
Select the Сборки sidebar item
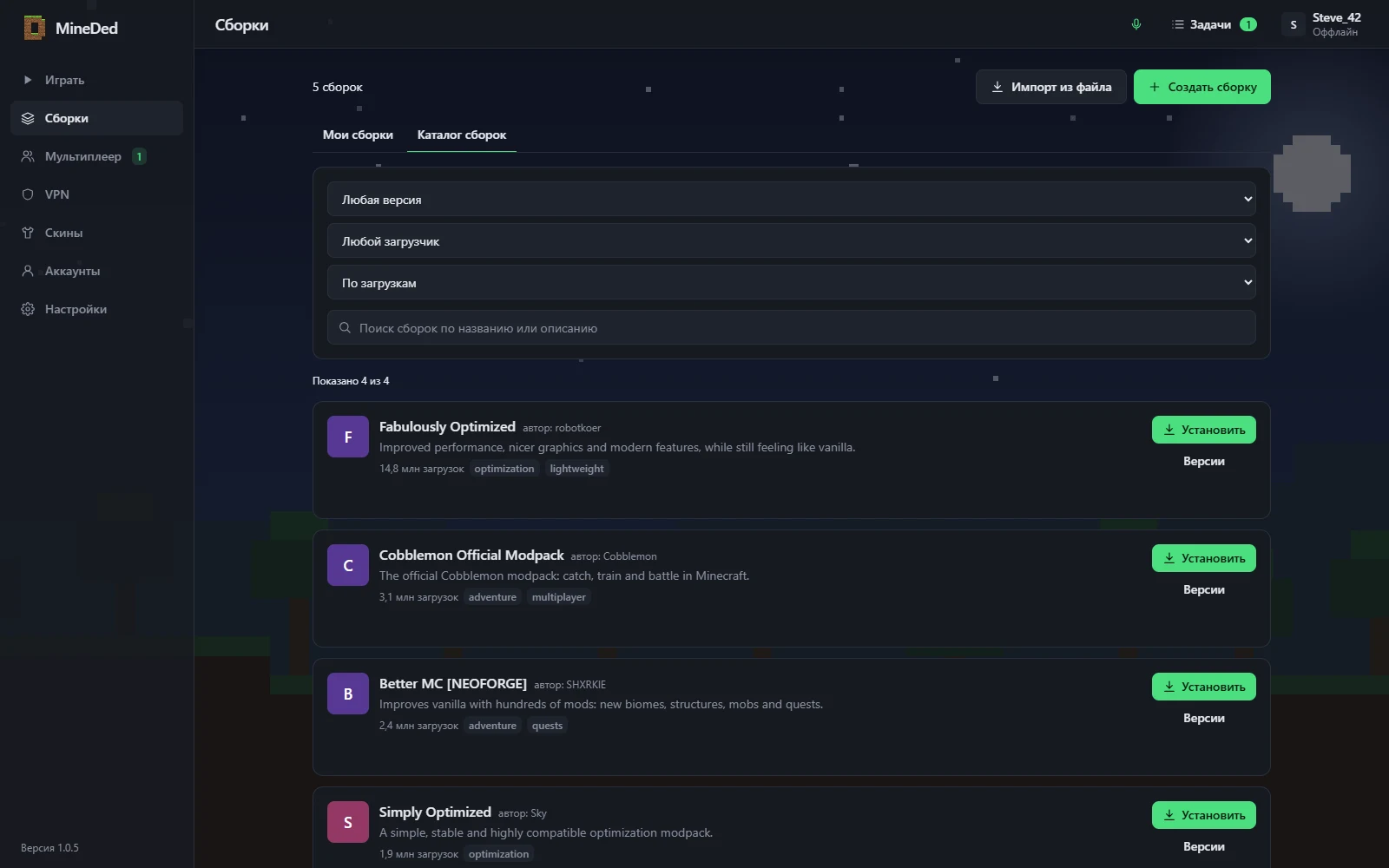click(96, 118)
